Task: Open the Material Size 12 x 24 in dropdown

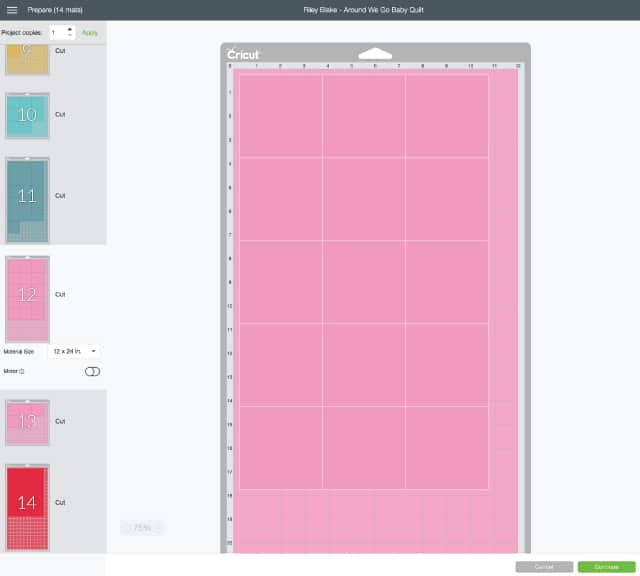Action: [x=74, y=351]
